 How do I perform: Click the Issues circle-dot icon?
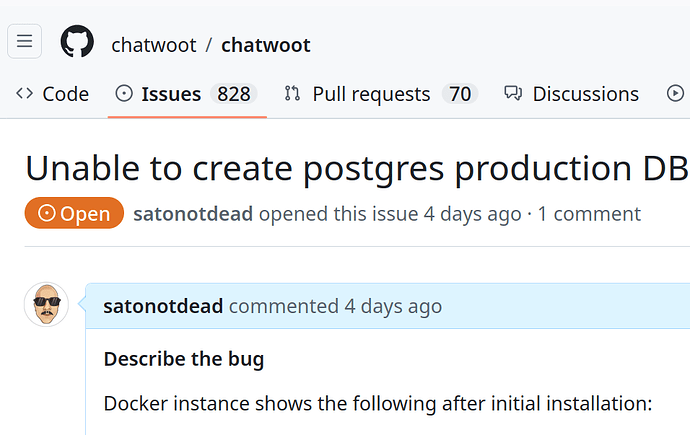(124, 94)
